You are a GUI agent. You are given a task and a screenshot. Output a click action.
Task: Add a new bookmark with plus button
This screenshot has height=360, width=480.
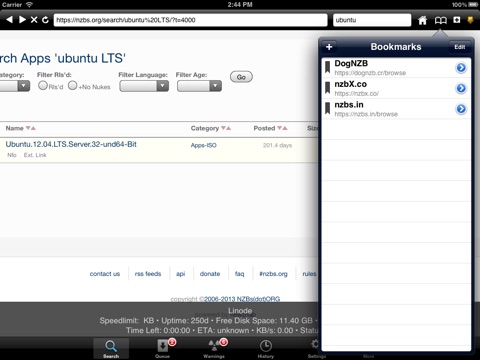[x=329, y=47]
